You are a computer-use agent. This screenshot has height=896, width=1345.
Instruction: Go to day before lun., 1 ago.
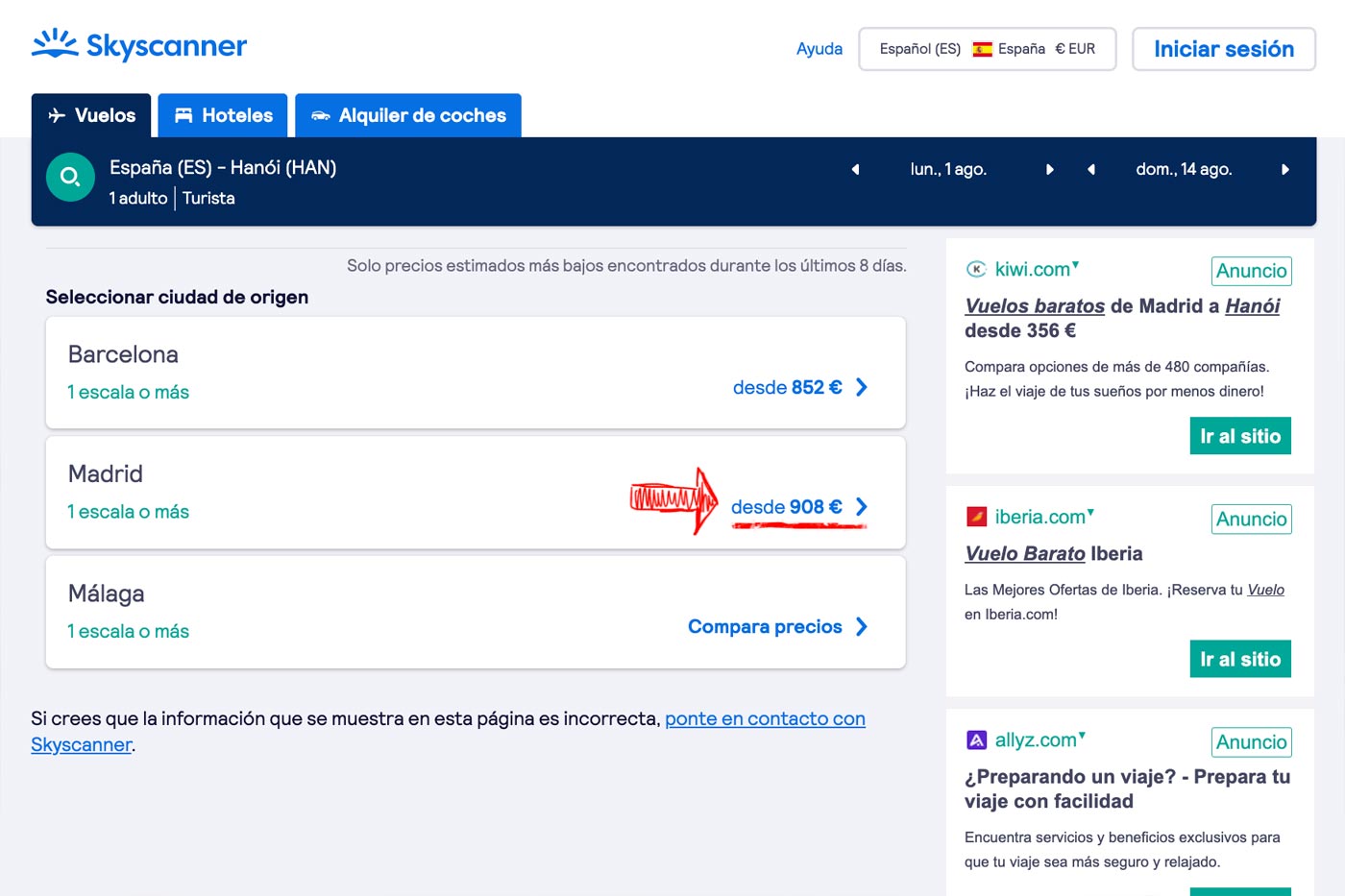pyautogui.click(x=855, y=170)
